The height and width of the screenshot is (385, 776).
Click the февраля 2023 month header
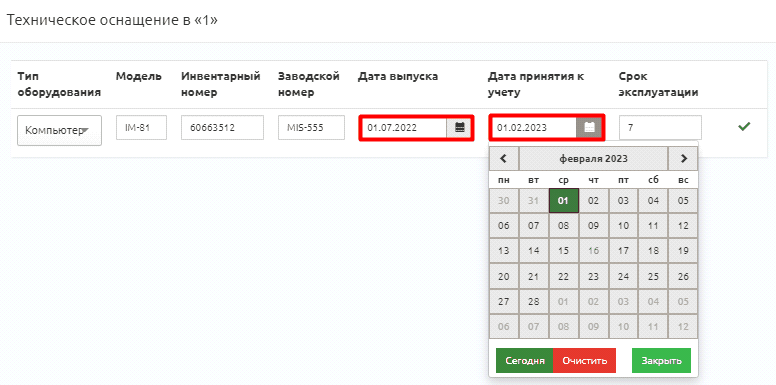pyautogui.click(x=593, y=159)
